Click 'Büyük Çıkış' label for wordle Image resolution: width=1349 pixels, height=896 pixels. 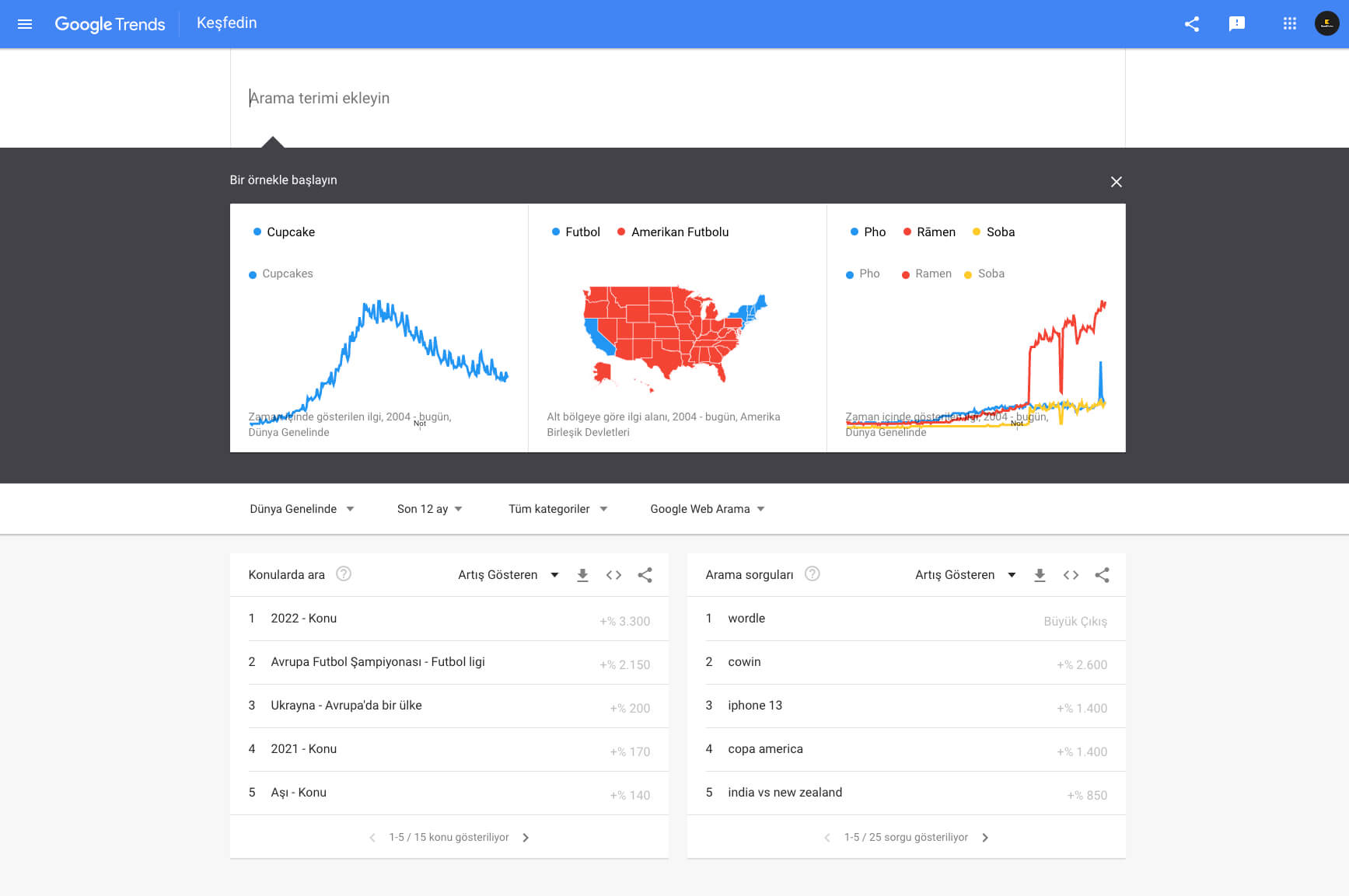(x=1075, y=622)
